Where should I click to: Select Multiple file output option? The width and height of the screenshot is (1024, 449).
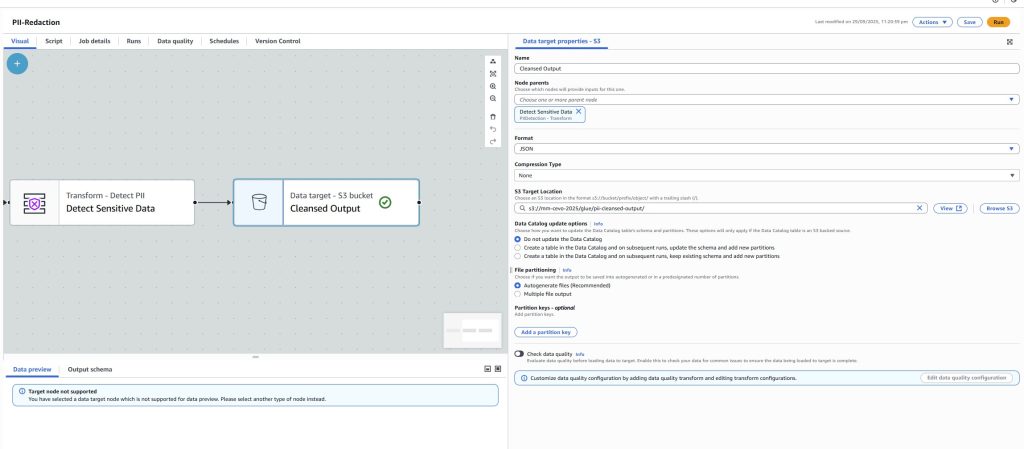point(517,294)
